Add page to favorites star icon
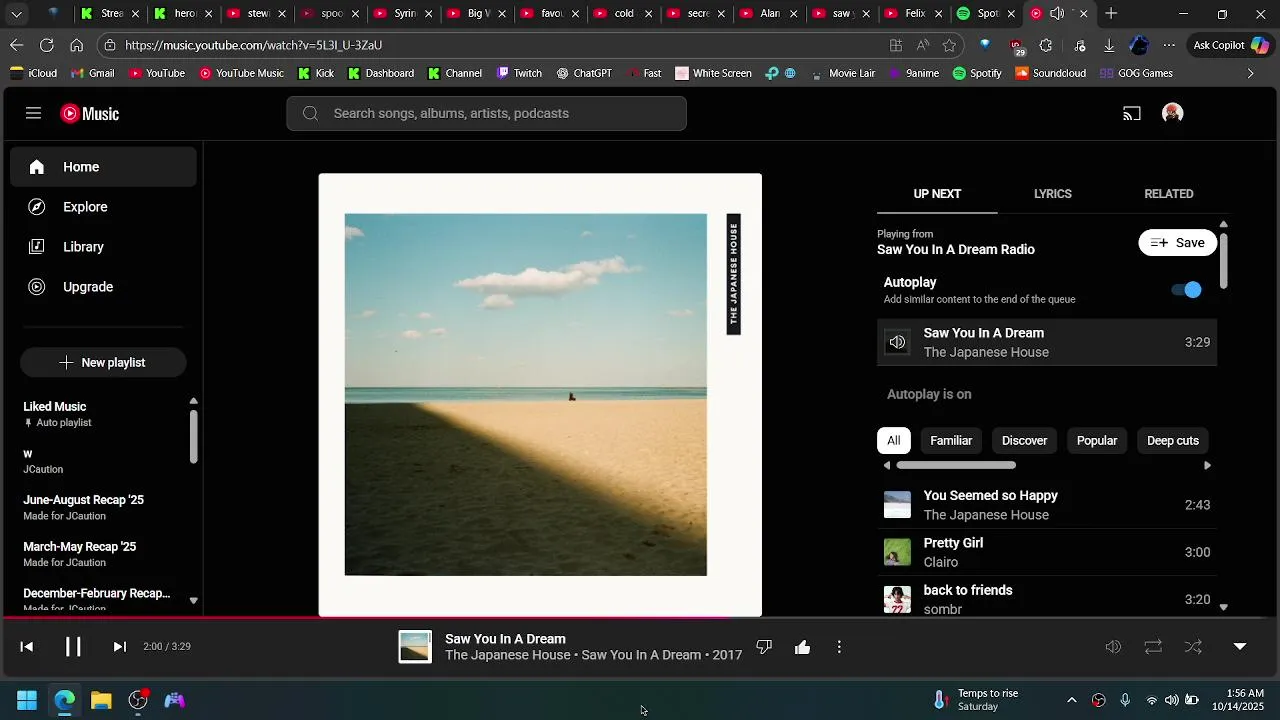 pos(949,45)
